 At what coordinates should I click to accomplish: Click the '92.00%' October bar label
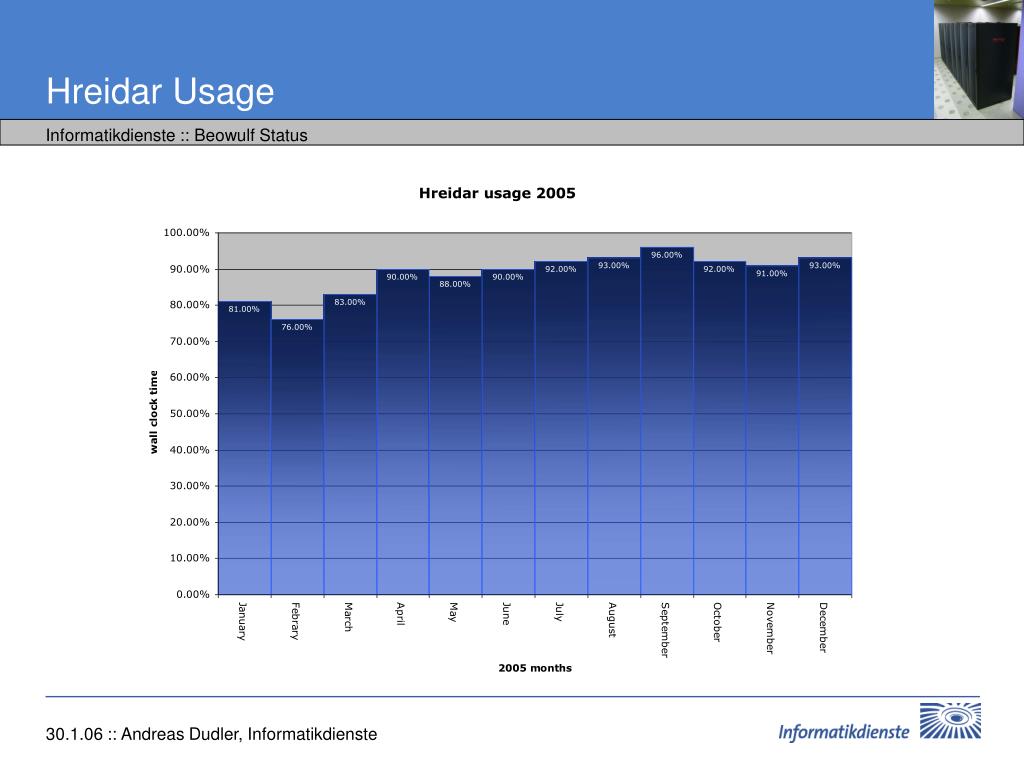(718, 269)
